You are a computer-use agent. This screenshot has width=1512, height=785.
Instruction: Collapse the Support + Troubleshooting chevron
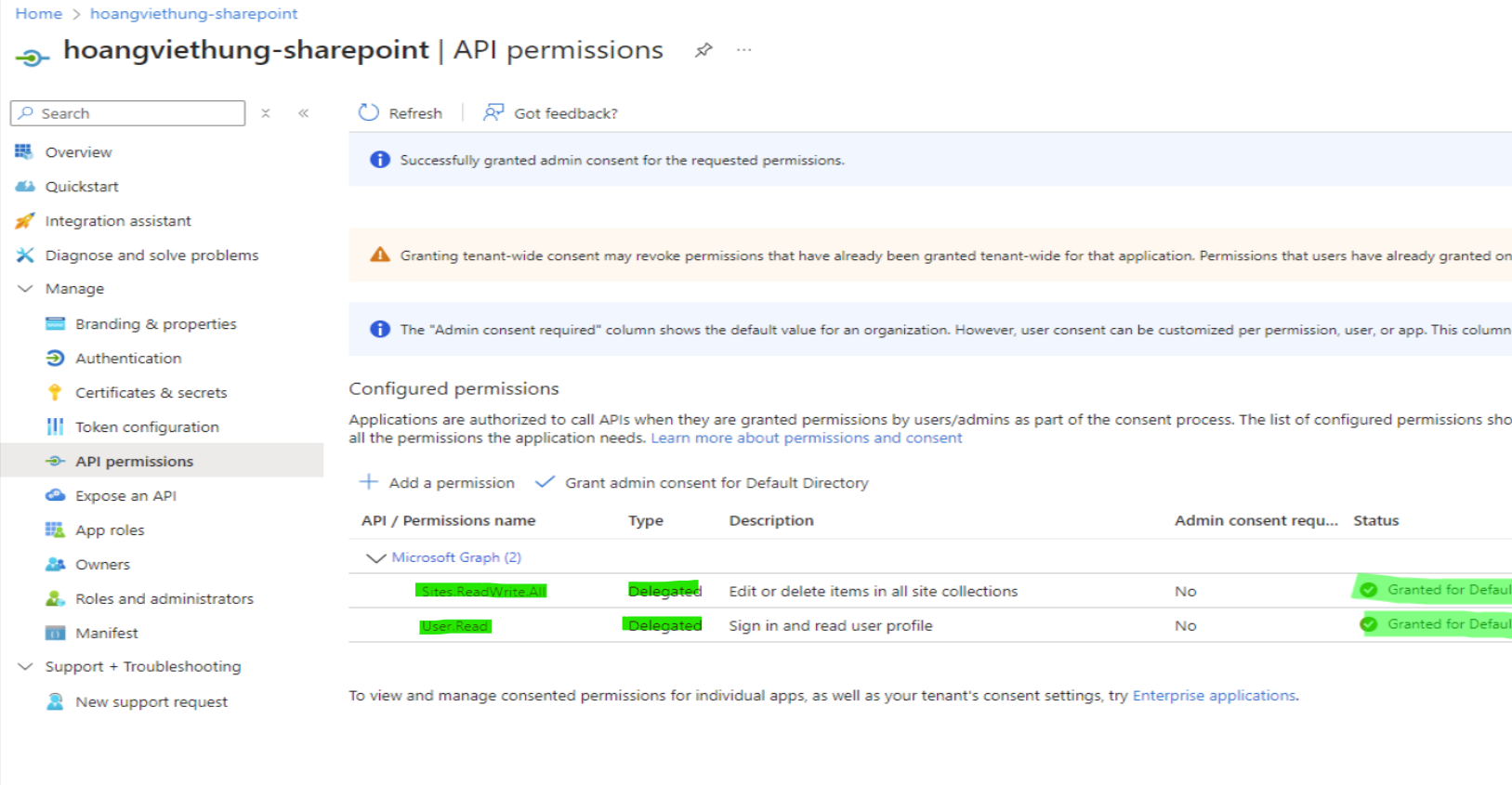(25, 666)
